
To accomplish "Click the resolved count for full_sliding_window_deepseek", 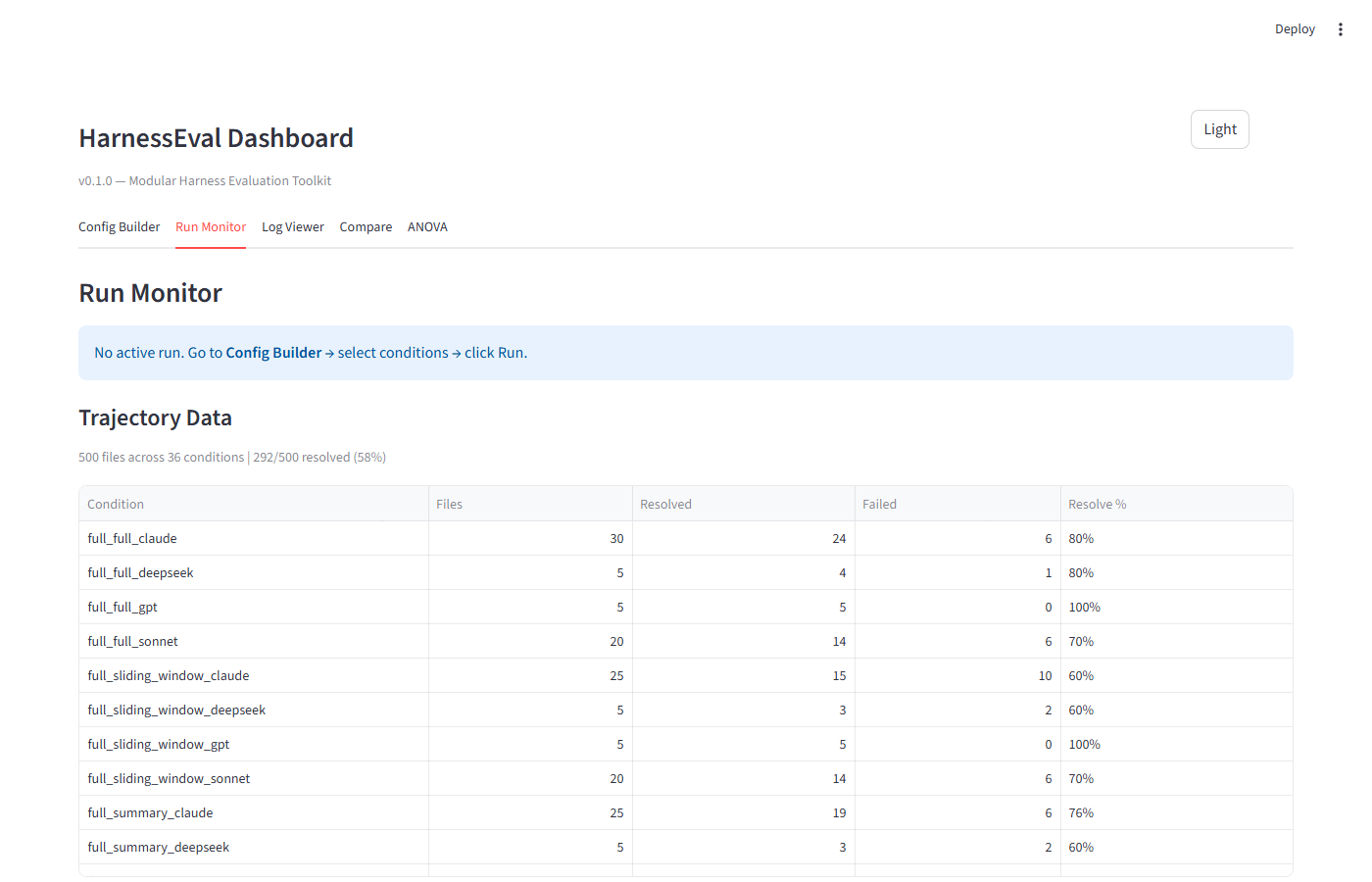I will 840,710.
